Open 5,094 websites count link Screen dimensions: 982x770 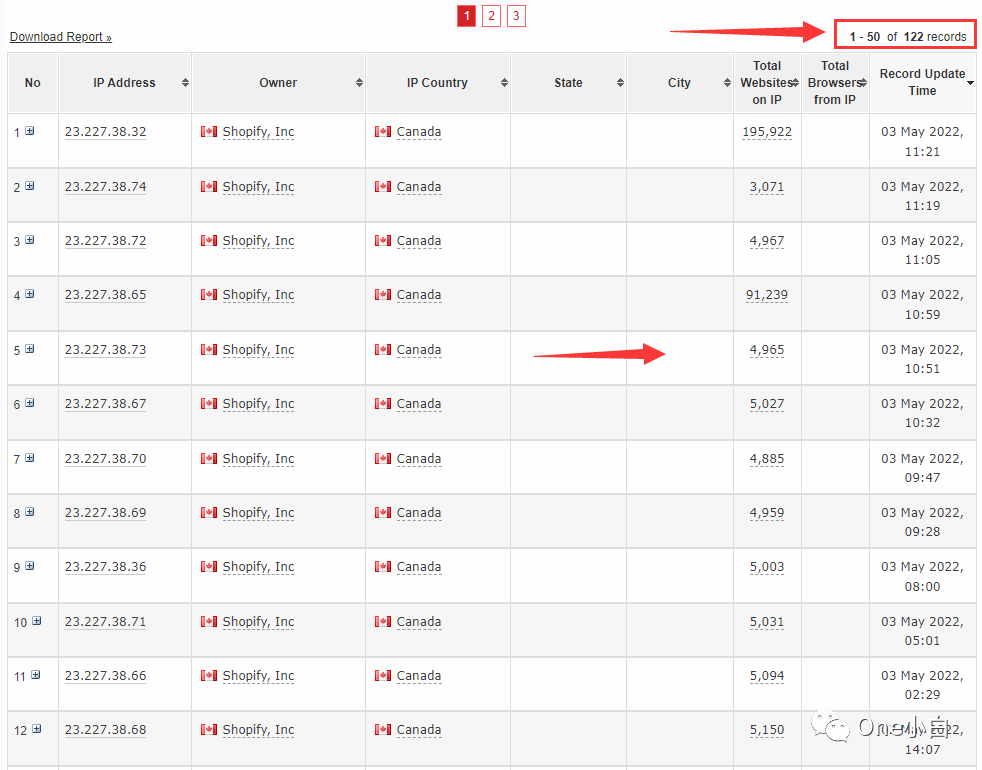pos(767,675)
